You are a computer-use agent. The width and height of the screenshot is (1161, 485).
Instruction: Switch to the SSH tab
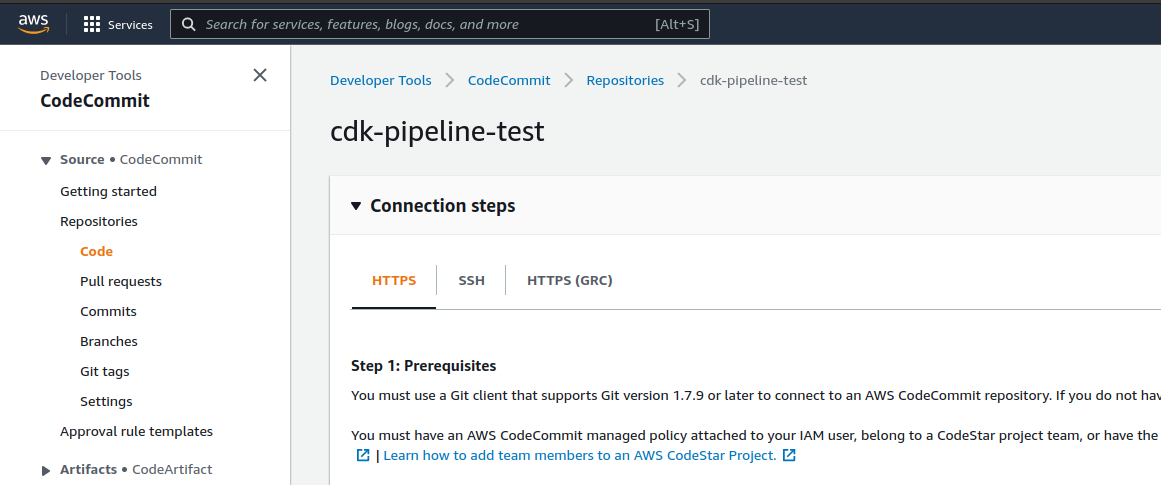471,281
